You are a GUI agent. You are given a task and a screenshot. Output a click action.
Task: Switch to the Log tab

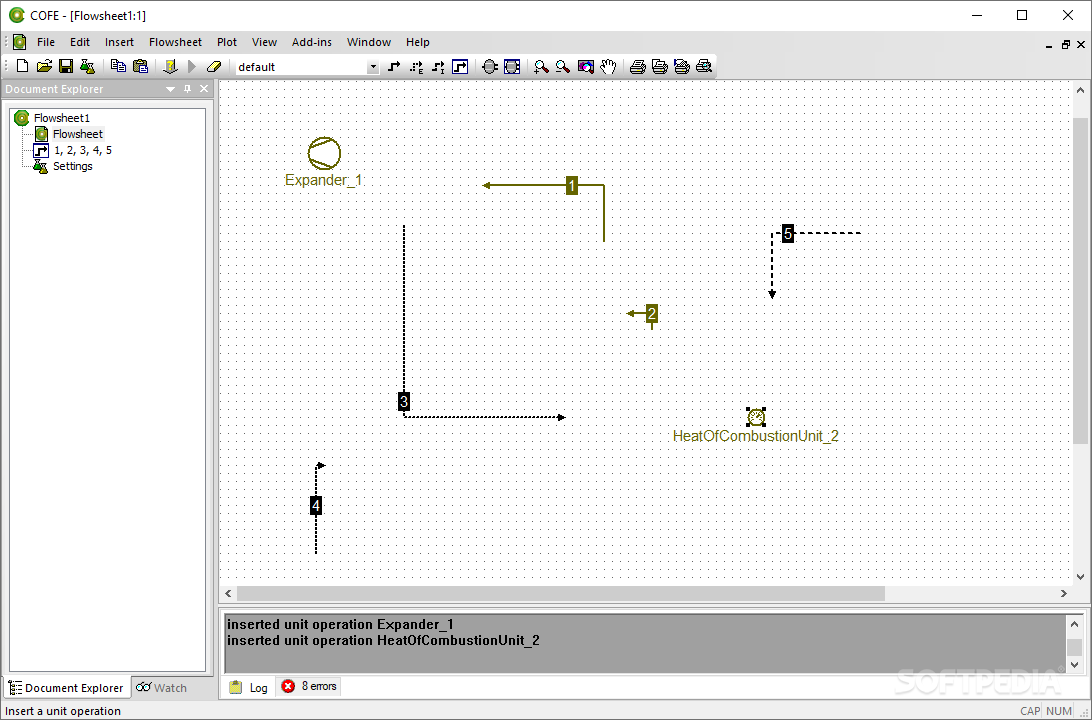point(249,687)
